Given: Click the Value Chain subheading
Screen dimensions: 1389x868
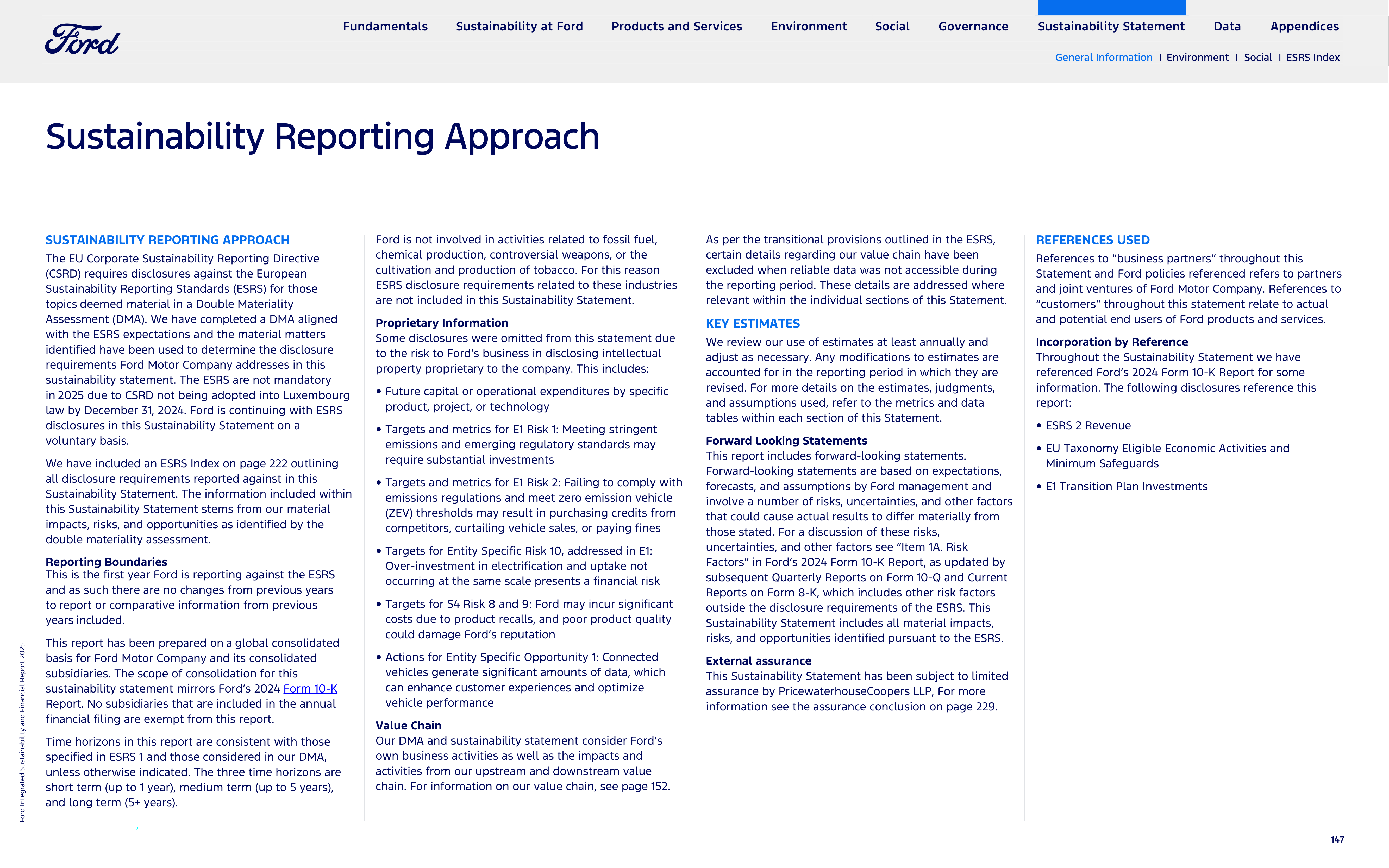Looking at the screenshot, I should 408,726.
